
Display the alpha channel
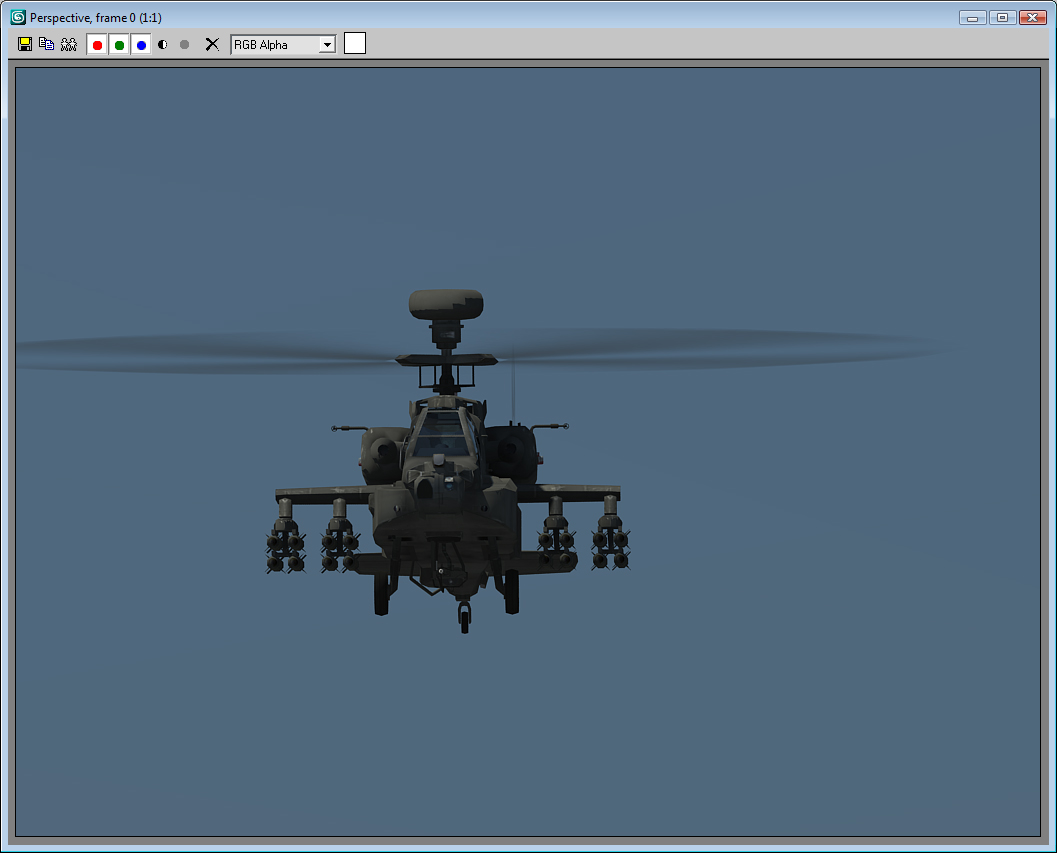162,45
